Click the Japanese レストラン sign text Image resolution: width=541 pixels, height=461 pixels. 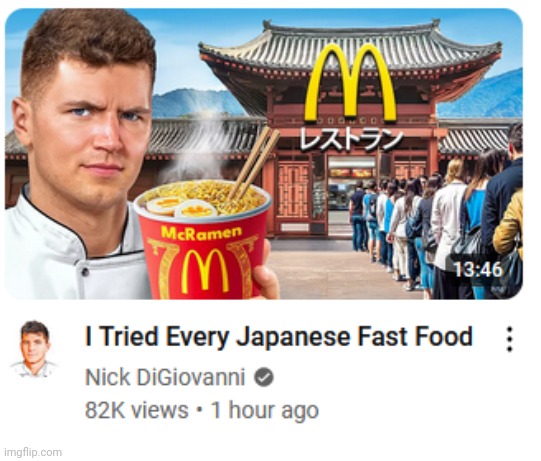click(x=351, y=140)
